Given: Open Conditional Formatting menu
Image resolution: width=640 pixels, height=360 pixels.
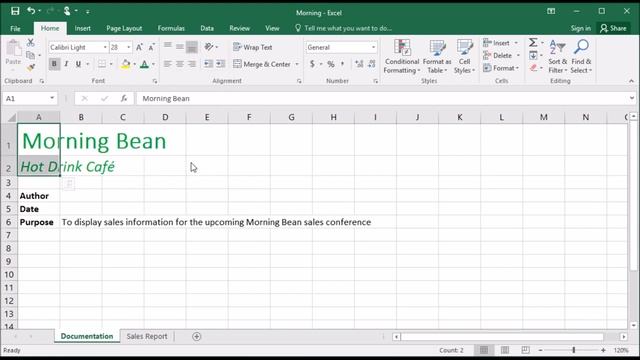Looking at the screenshot, I should (x=402, y=57).
